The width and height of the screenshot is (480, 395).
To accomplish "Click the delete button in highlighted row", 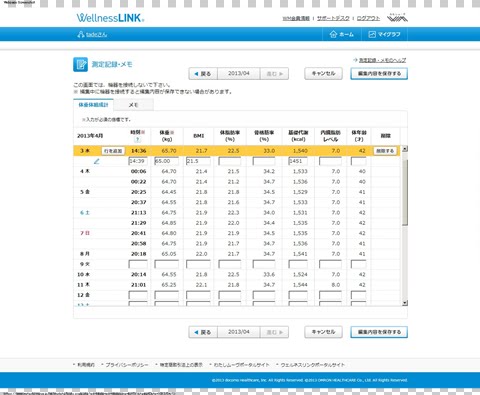I will [385, 151].
